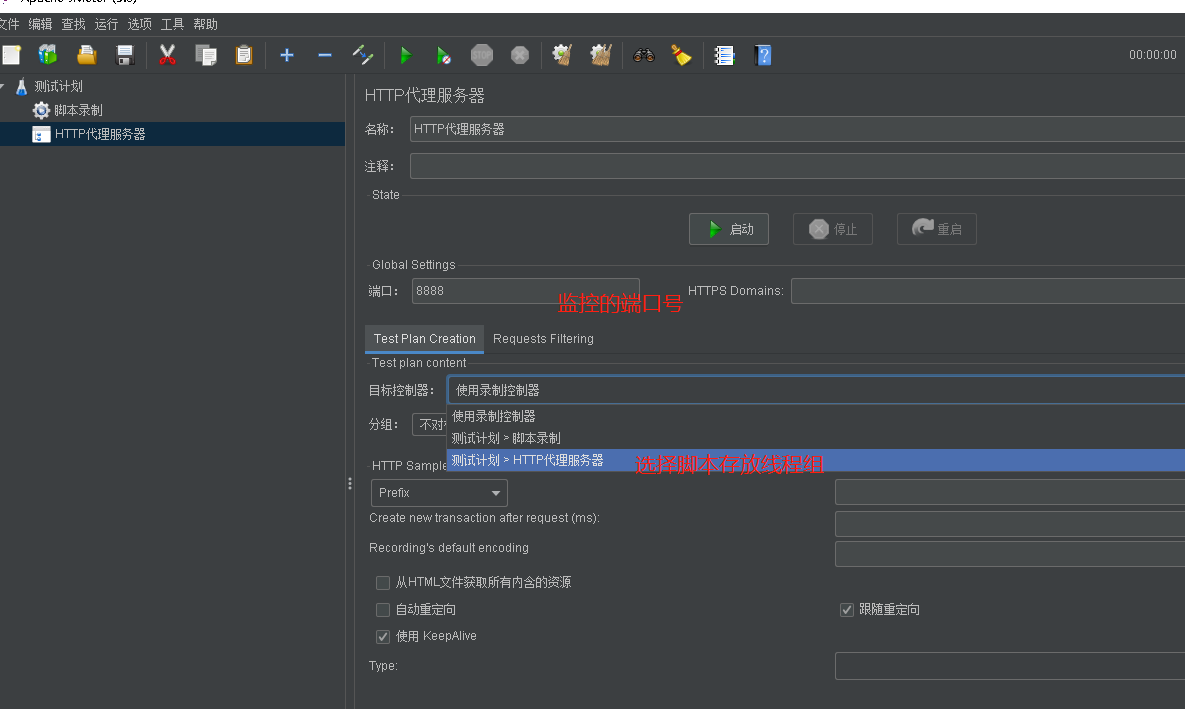Click the HTTP代理服务器 tree node icon
Viewport: 1185px width, 709px height.
pos(41,135)
